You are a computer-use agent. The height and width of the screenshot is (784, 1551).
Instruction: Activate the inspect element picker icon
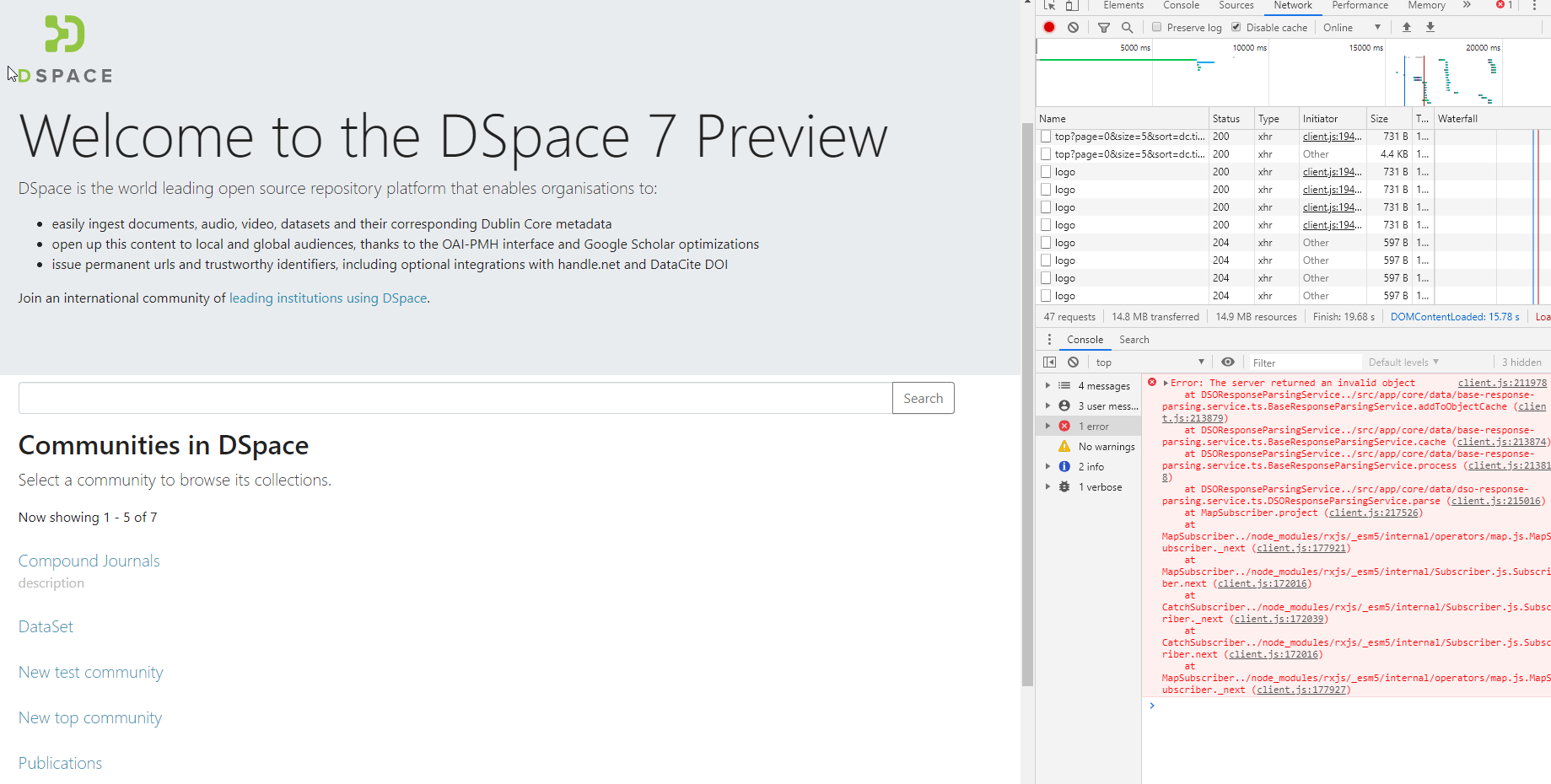tap(1049, 5)
